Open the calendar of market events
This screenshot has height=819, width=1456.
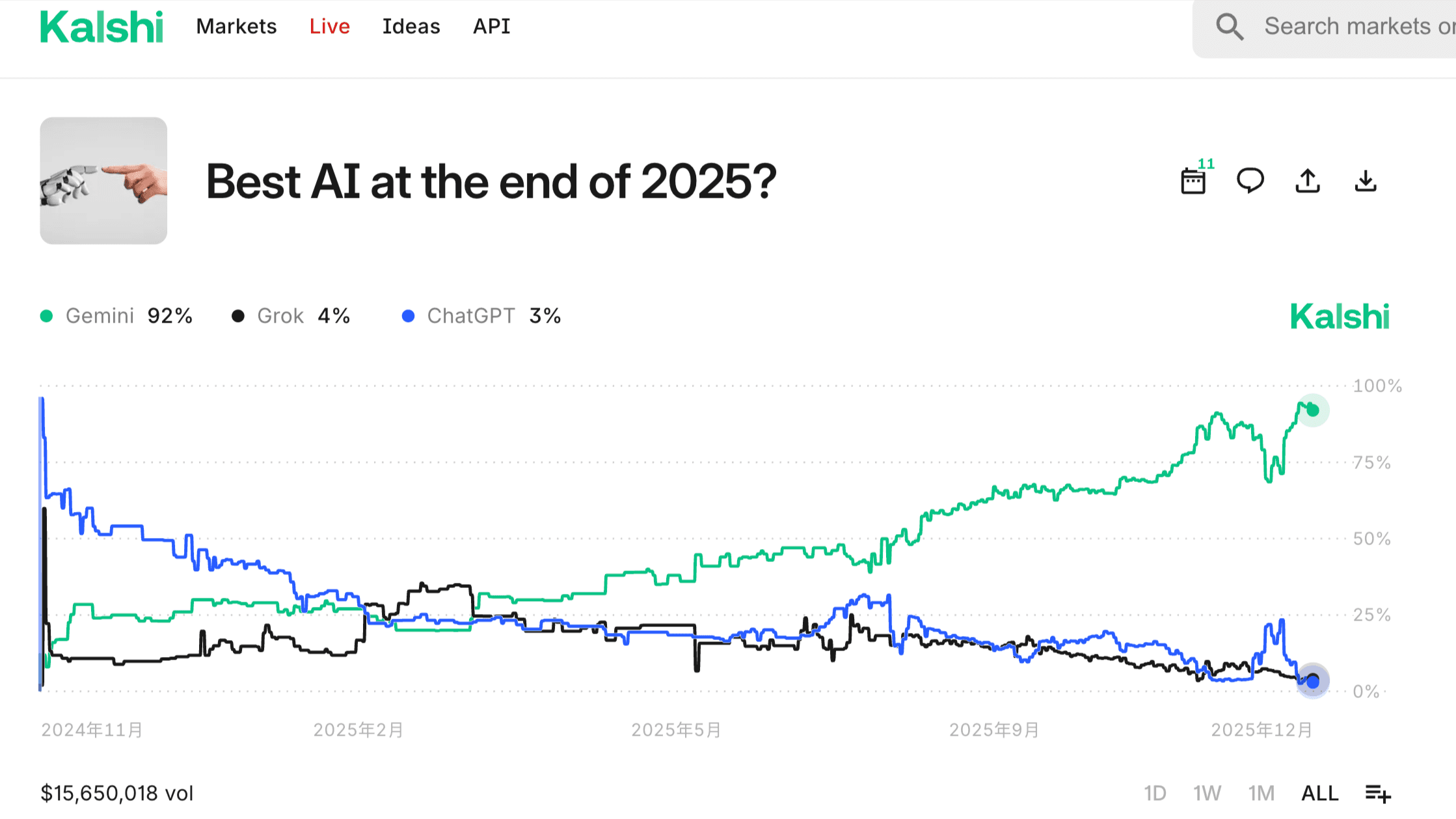pos(1194,182)
